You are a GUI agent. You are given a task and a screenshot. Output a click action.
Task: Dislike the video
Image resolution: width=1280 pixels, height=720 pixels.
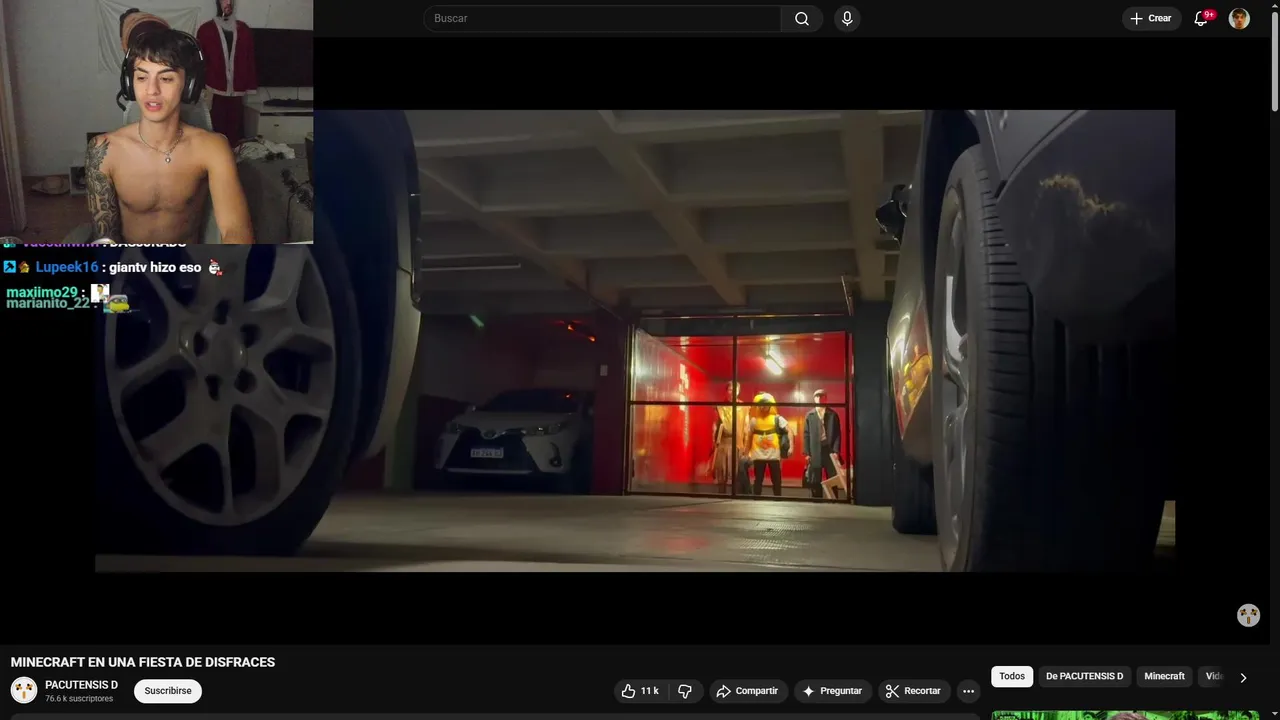[685, 691]
